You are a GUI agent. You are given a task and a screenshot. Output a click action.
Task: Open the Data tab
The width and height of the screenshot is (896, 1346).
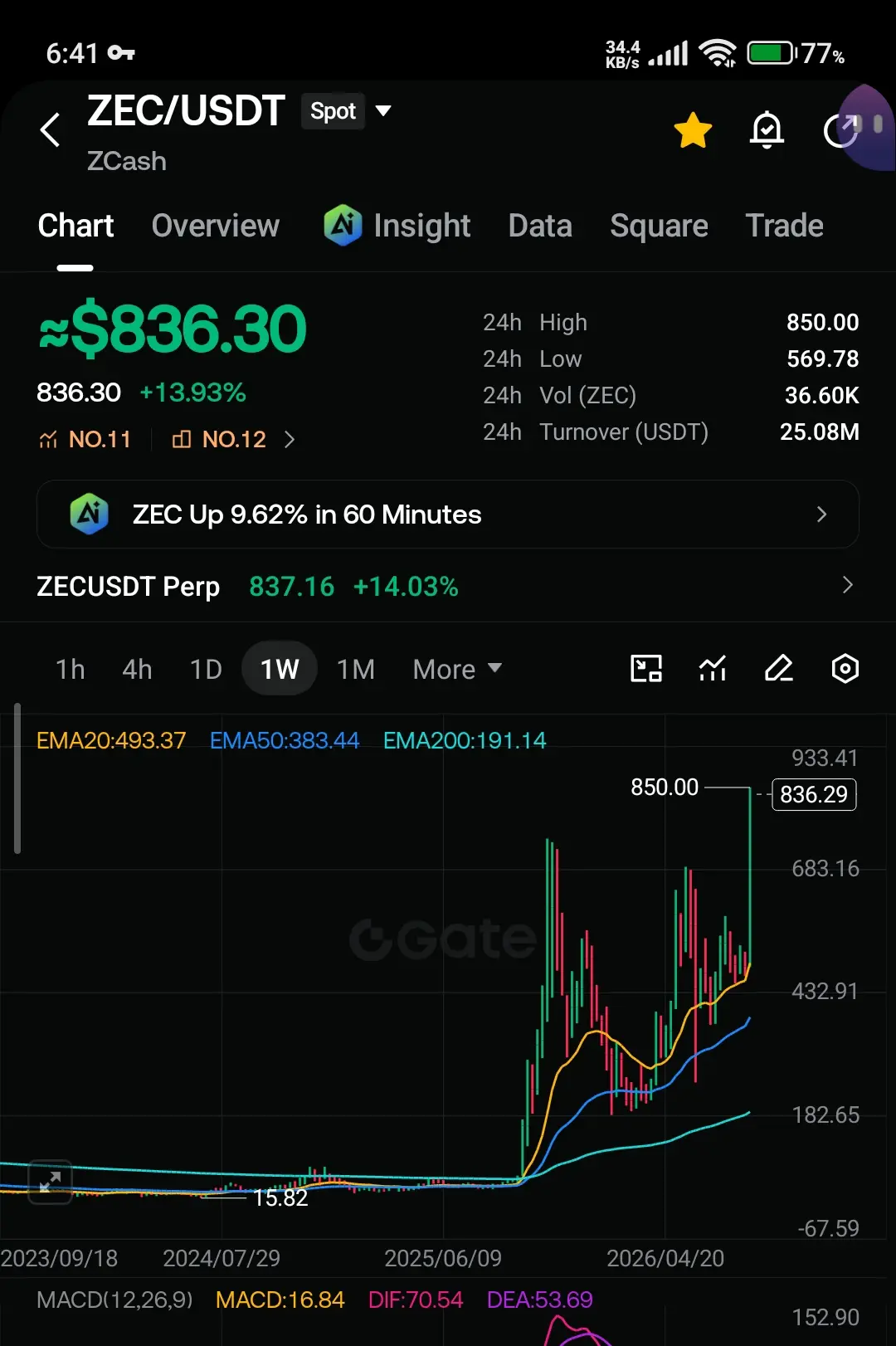(x=540, y=226)
